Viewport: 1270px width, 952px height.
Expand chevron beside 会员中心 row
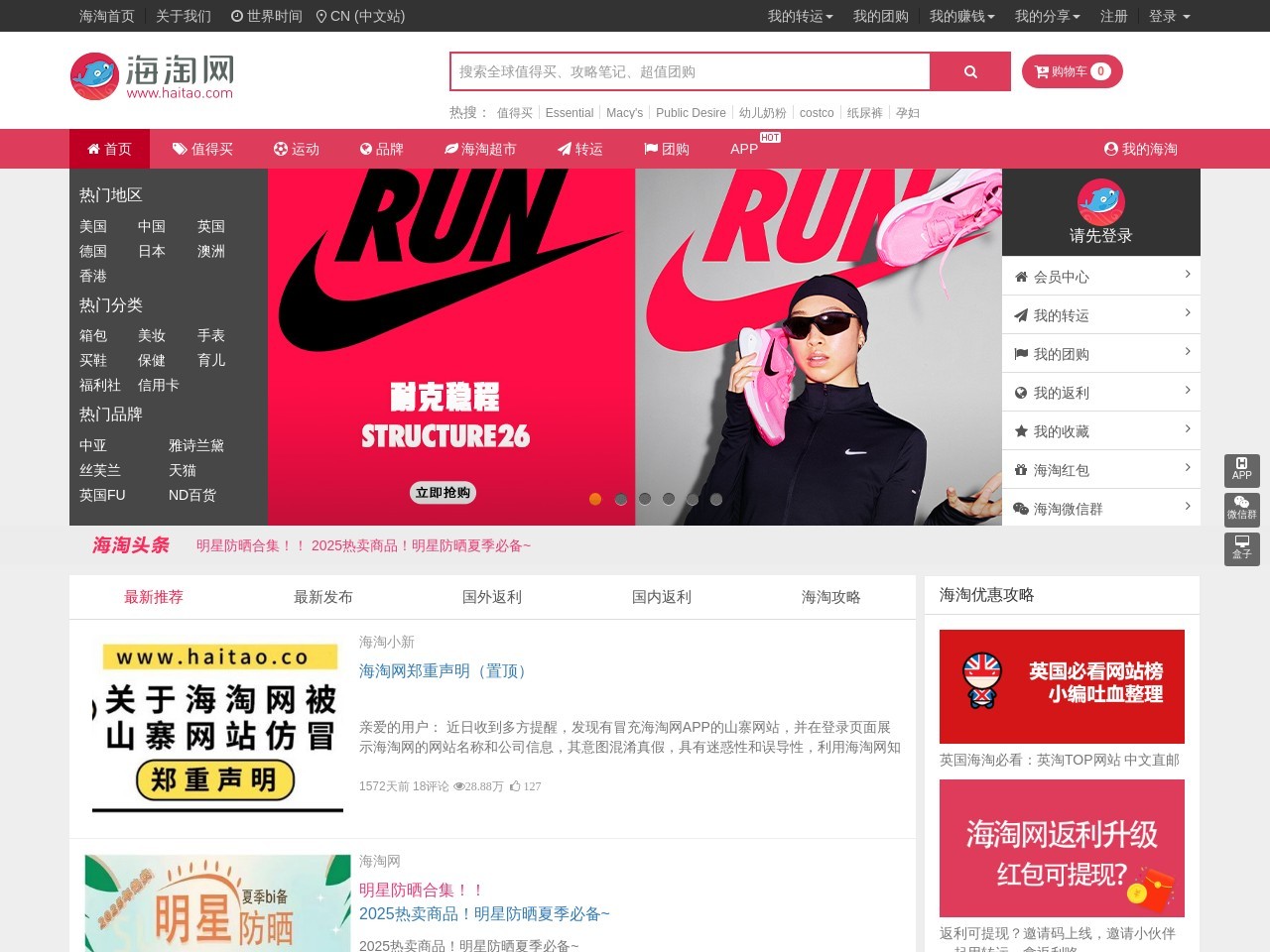point(1188,274)
